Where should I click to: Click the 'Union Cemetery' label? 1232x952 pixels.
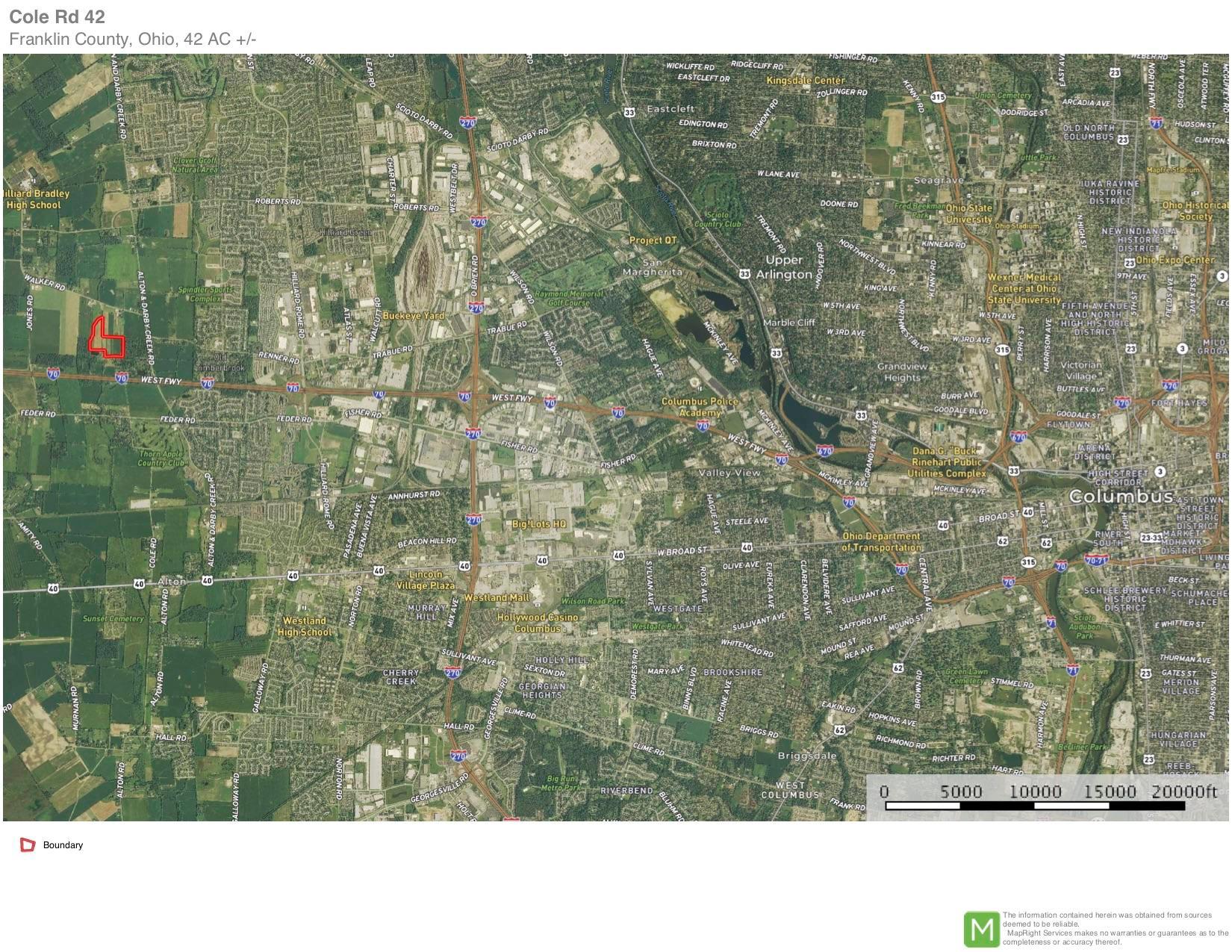click(1003, 96)
